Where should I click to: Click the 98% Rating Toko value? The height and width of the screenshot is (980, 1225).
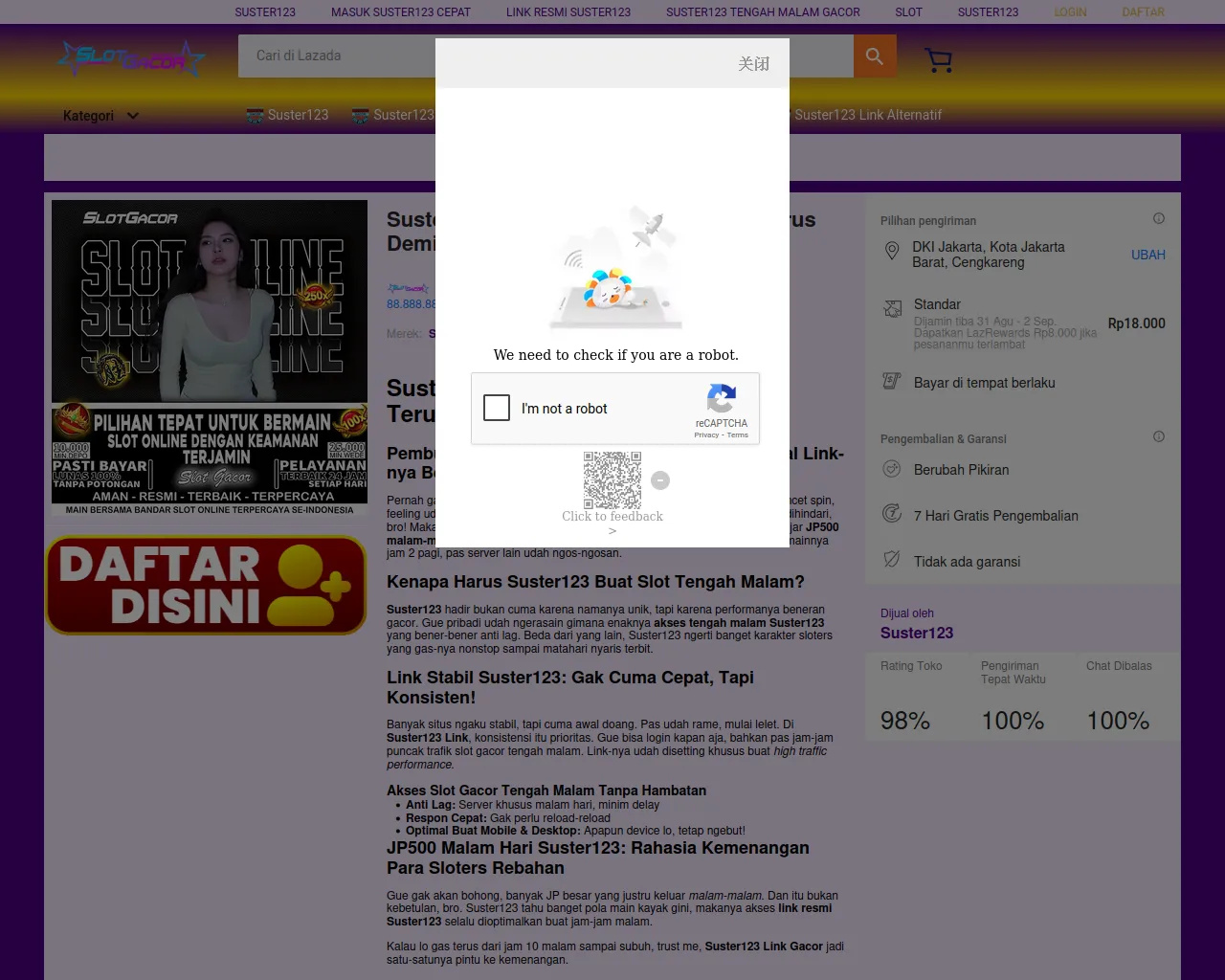(x=905, y=721)
